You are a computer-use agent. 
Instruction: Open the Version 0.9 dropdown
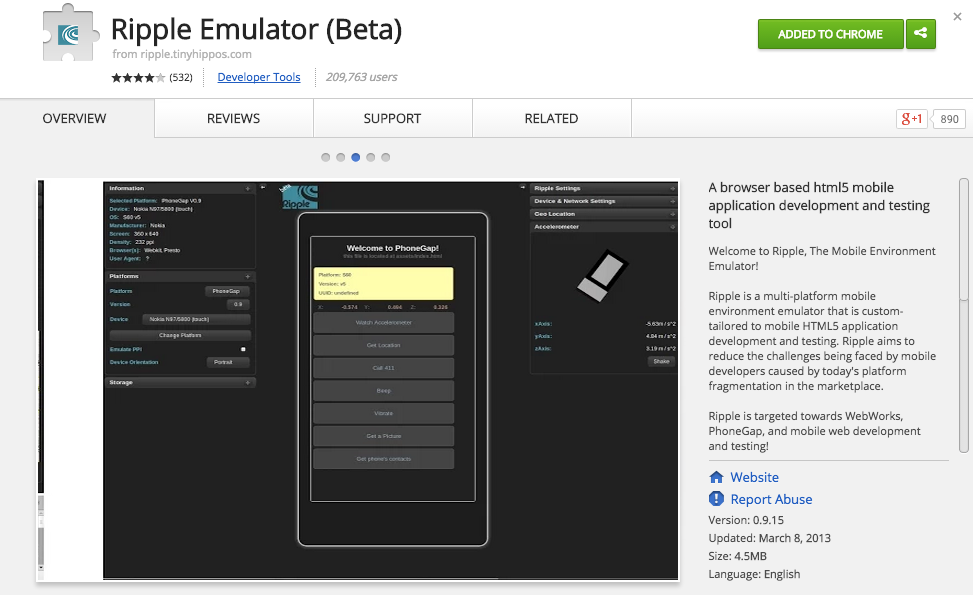tap(238, 304)
